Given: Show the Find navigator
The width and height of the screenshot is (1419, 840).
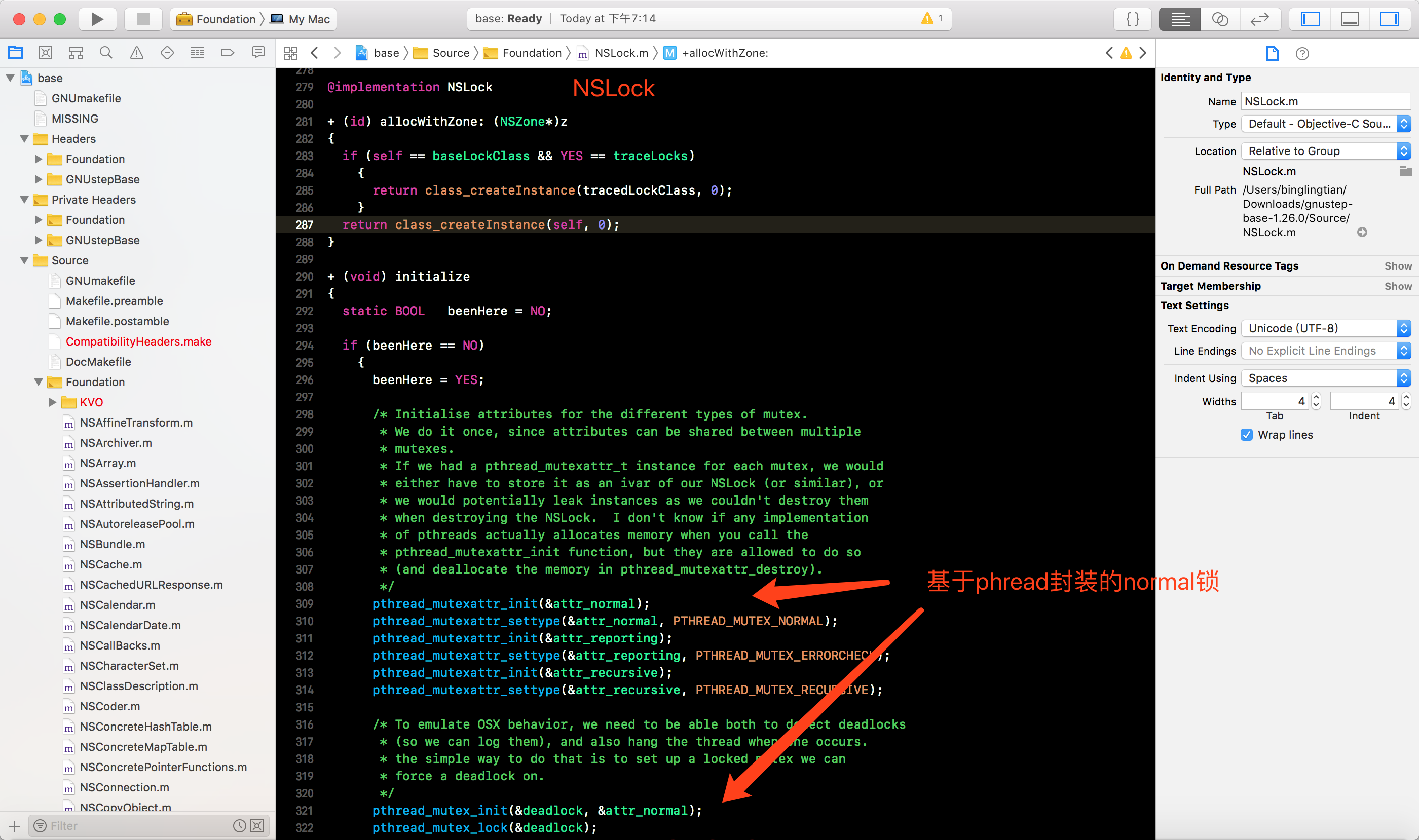Looking at the screenshot, I should (x=106, y=53).
